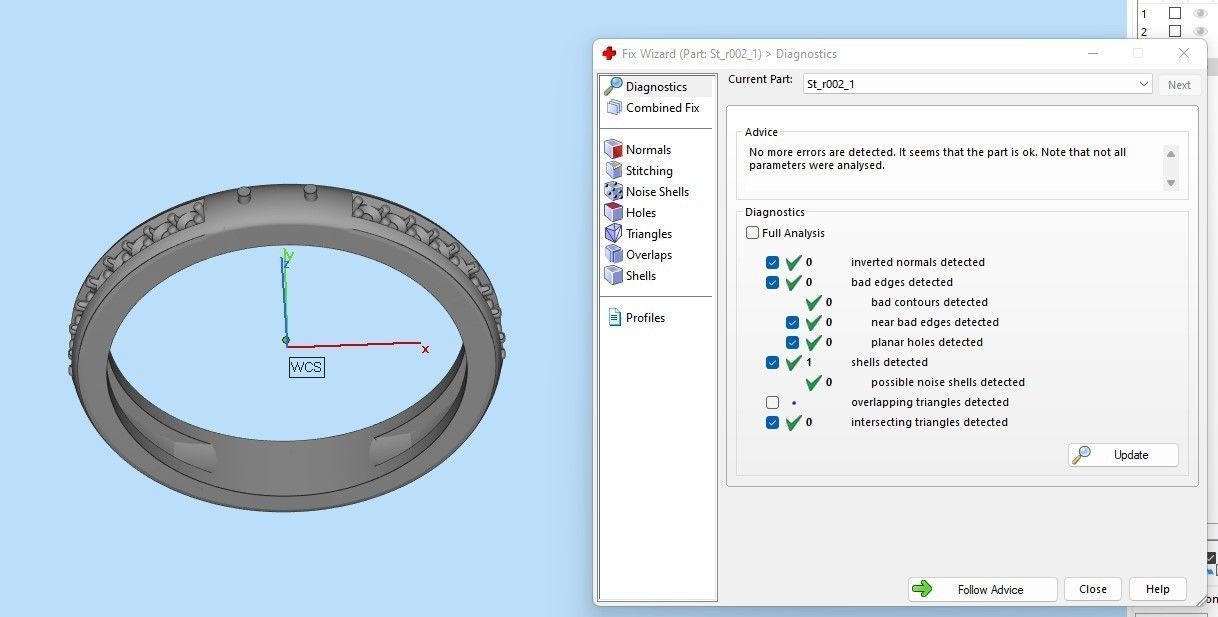Viewport: 1218px width, 617px height.
Task: Open the Holes fix page
Action: [631, 213]
